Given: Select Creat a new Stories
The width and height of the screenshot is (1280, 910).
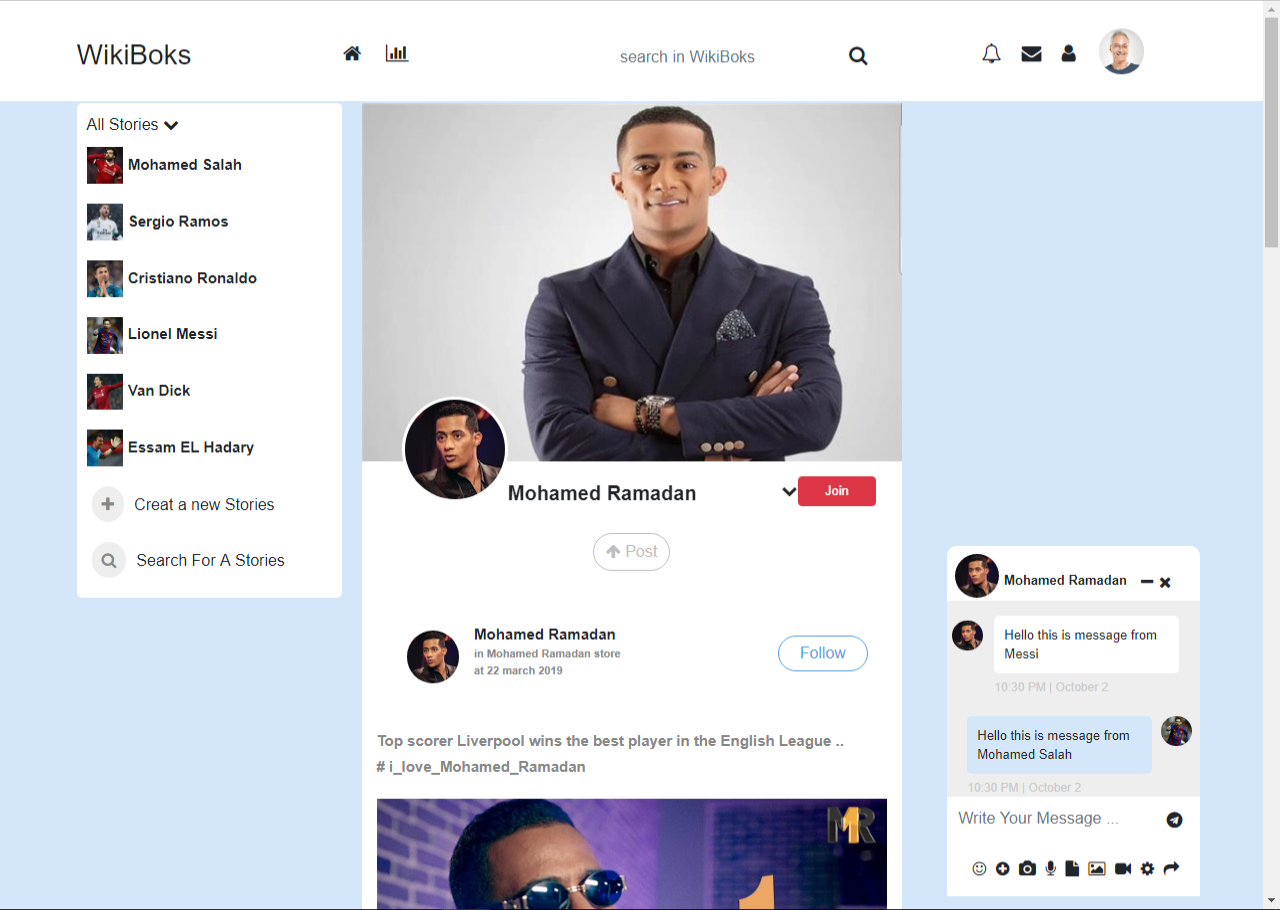Looking at the screenshot, I should click(x=203, y=505).
